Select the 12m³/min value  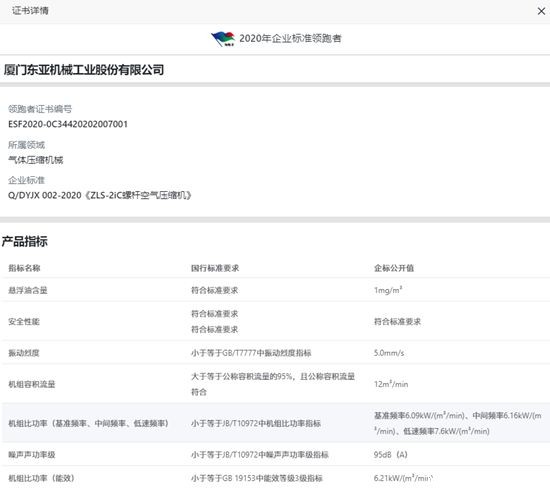[391, 384]
